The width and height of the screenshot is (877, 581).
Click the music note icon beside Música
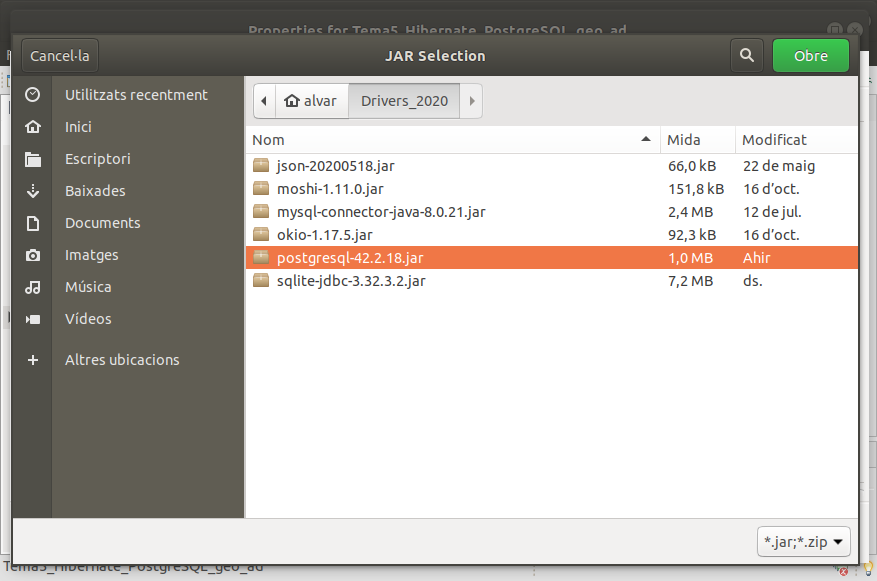click(32, 287)
